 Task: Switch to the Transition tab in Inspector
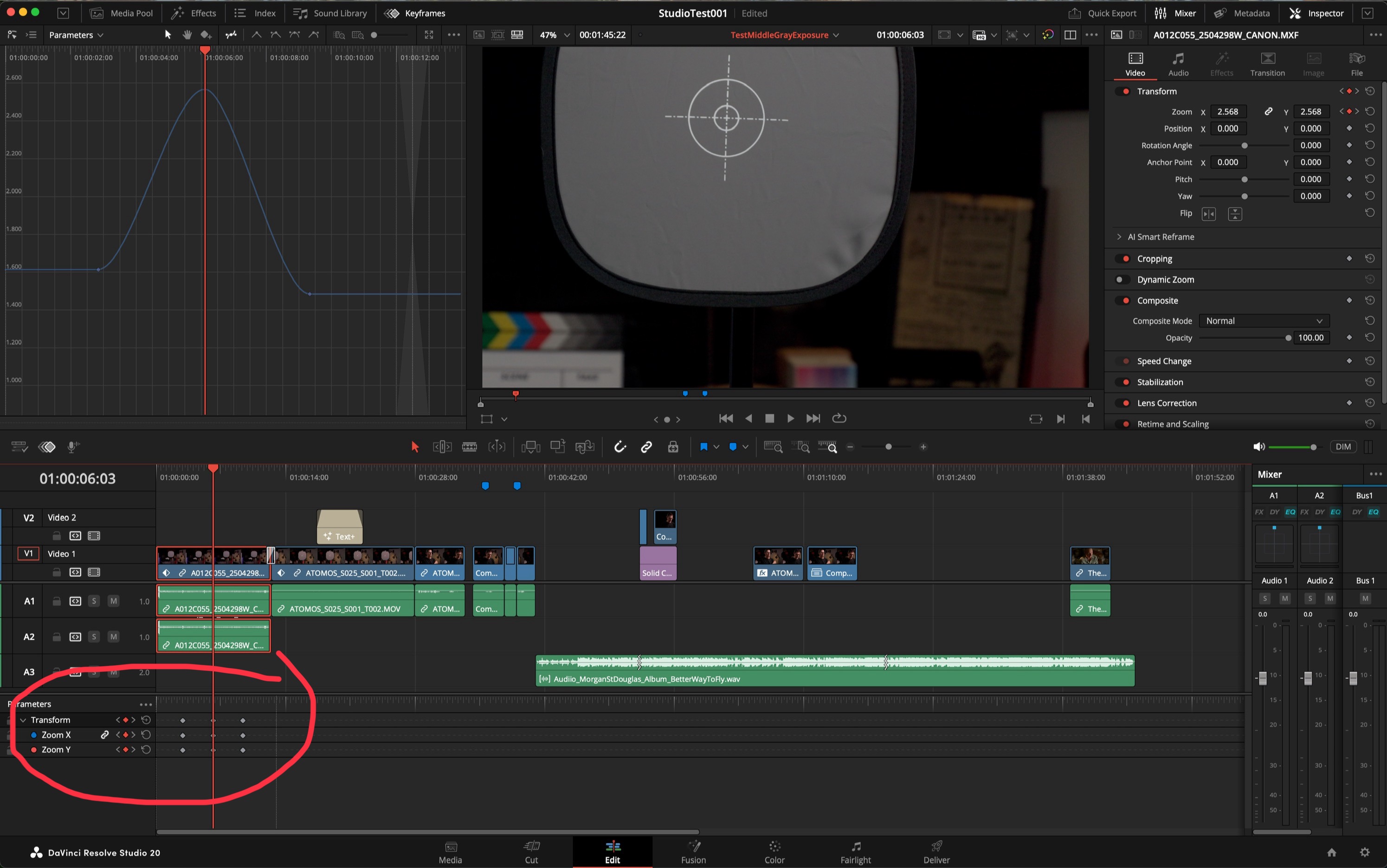click(x=1268, y=64)
